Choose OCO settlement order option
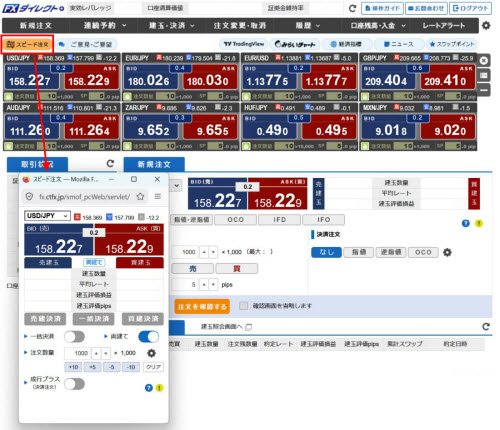Screen dimensions: 500x430 [423, 252]
